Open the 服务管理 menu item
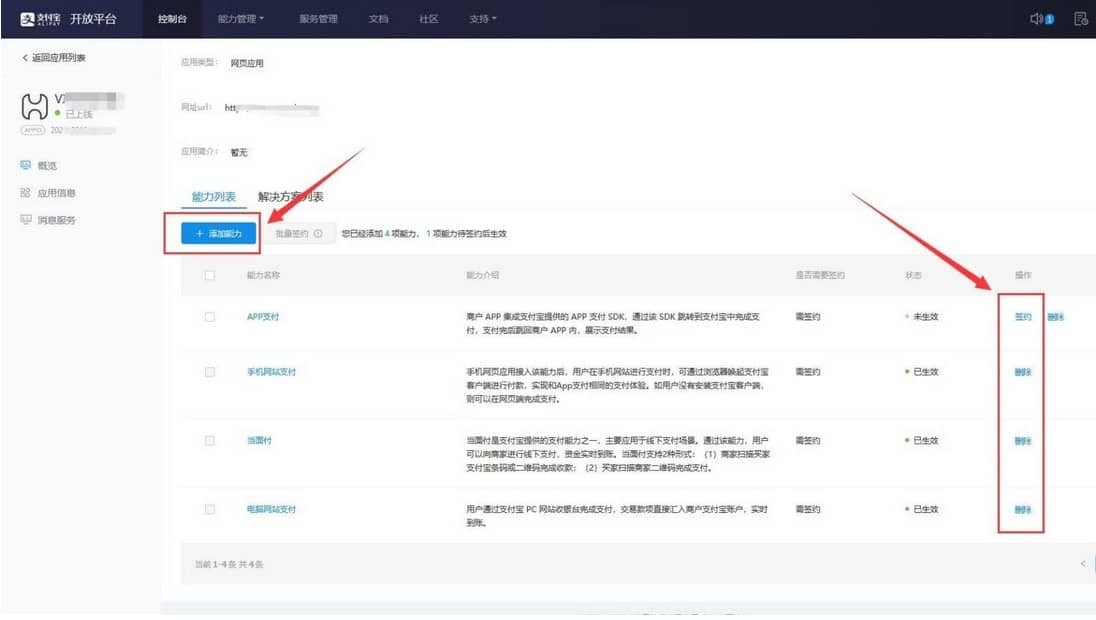The width and height of the screenshot is (1096, 620). 318,19
